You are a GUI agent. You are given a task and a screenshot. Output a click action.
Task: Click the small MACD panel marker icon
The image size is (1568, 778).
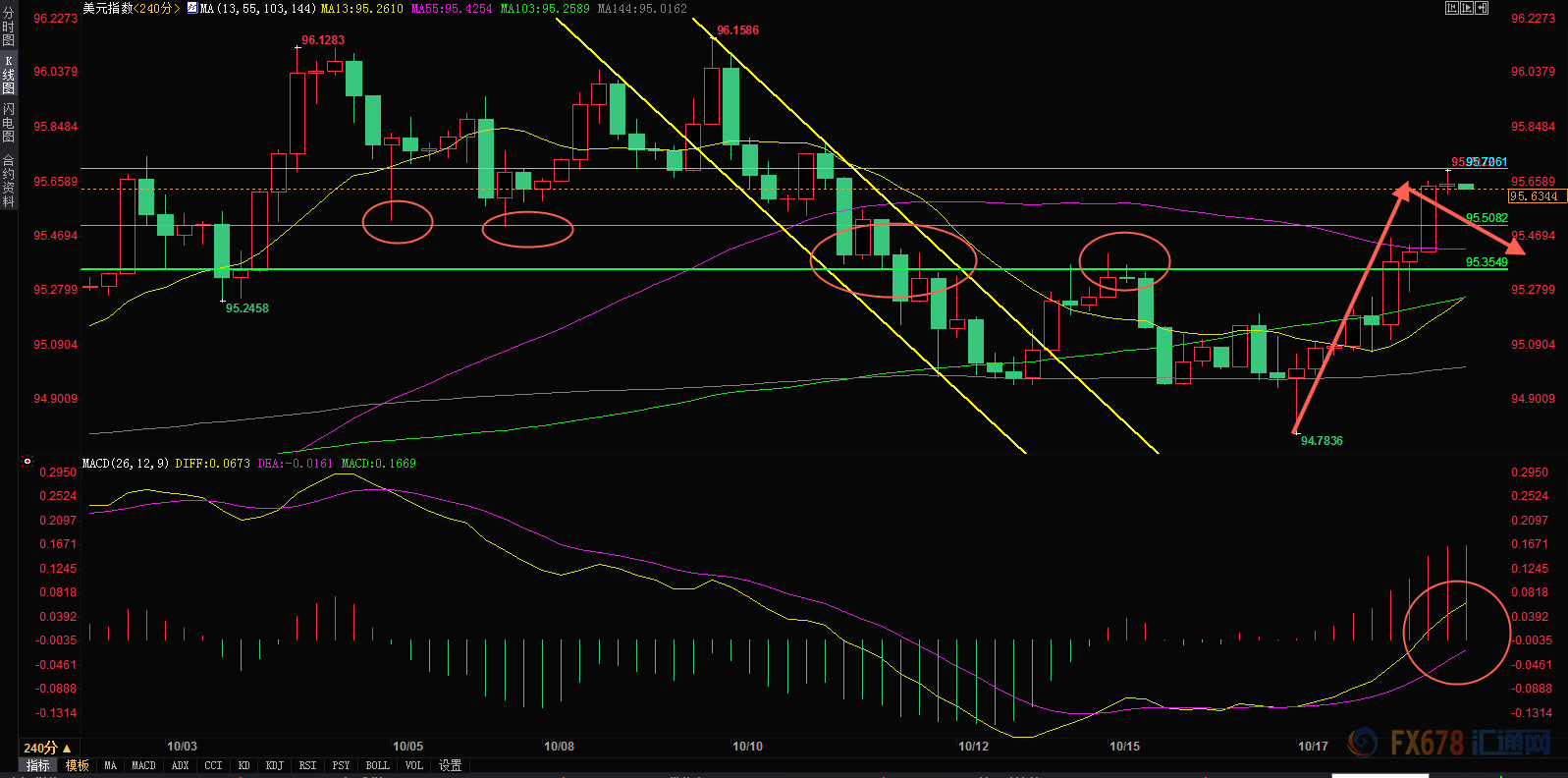(27, 461)
